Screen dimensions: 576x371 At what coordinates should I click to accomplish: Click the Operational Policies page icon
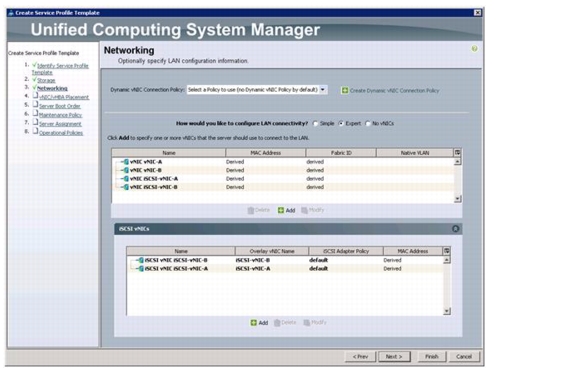(35, 131)
